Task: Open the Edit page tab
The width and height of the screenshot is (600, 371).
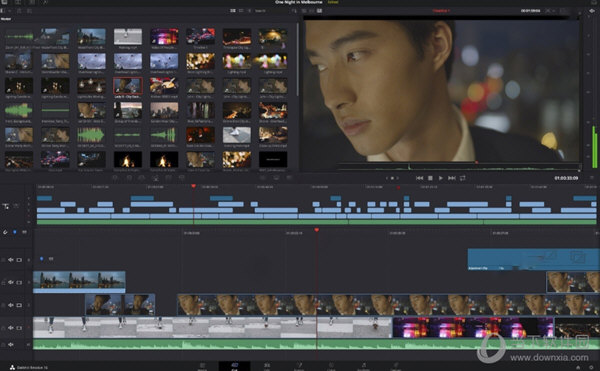Action: [267, 366]
